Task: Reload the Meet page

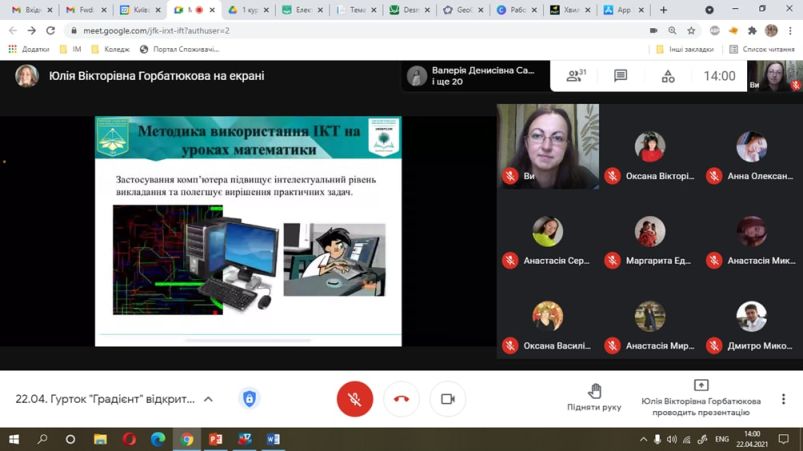Action: click(x=50, y=31)
